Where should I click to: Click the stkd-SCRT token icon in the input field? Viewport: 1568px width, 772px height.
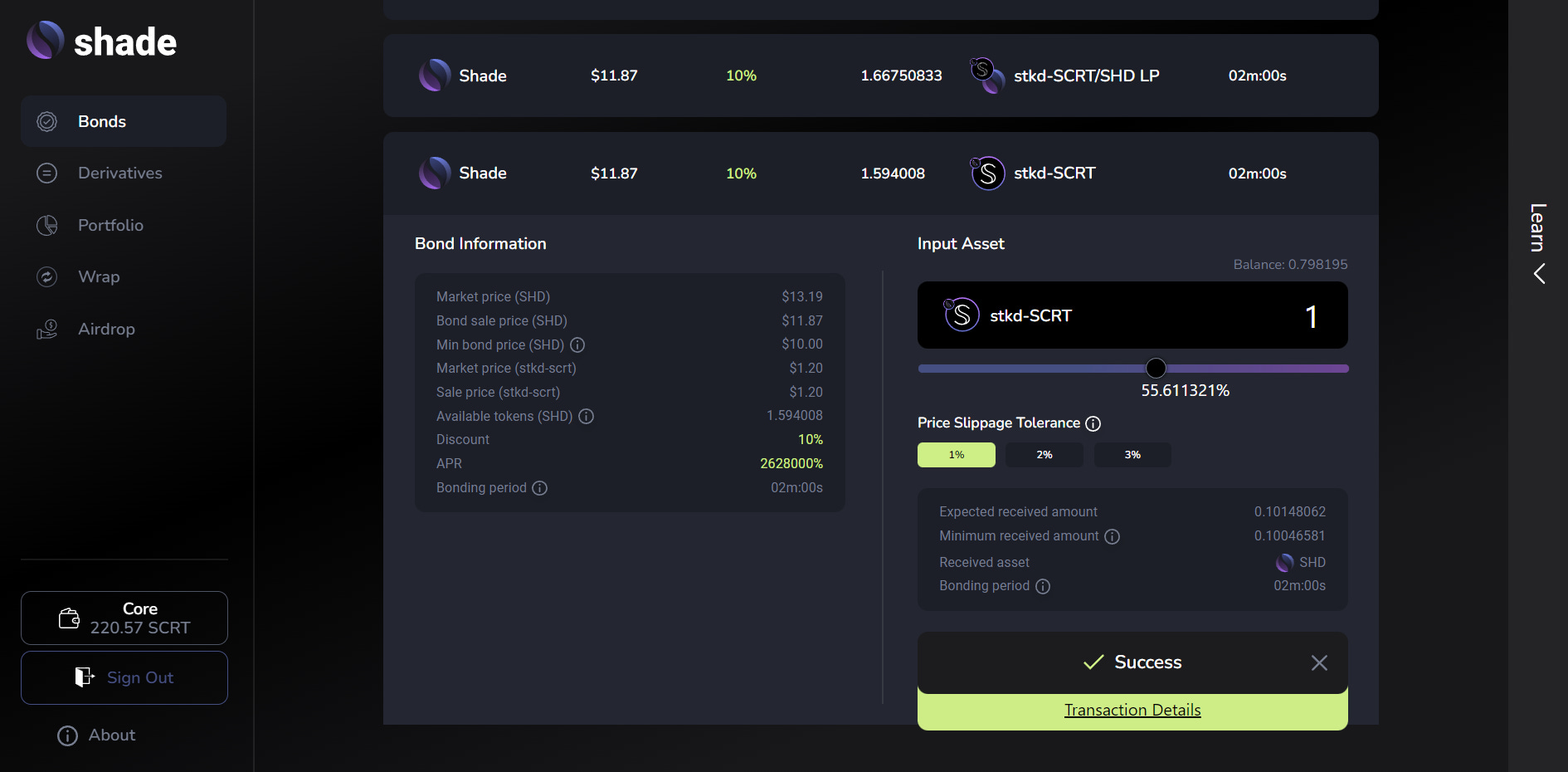962,315
